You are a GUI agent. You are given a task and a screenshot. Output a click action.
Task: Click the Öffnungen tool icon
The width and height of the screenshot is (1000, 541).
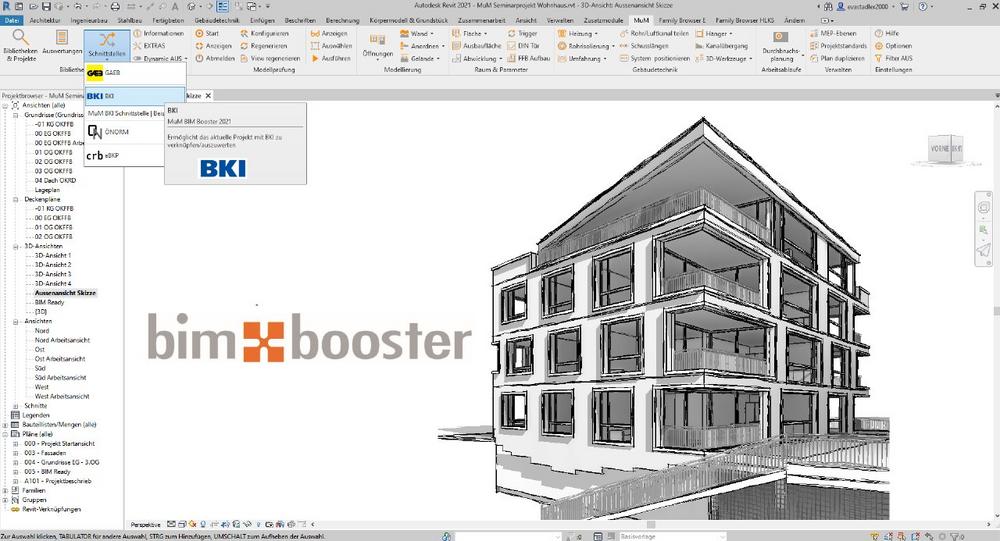(378, 46)
